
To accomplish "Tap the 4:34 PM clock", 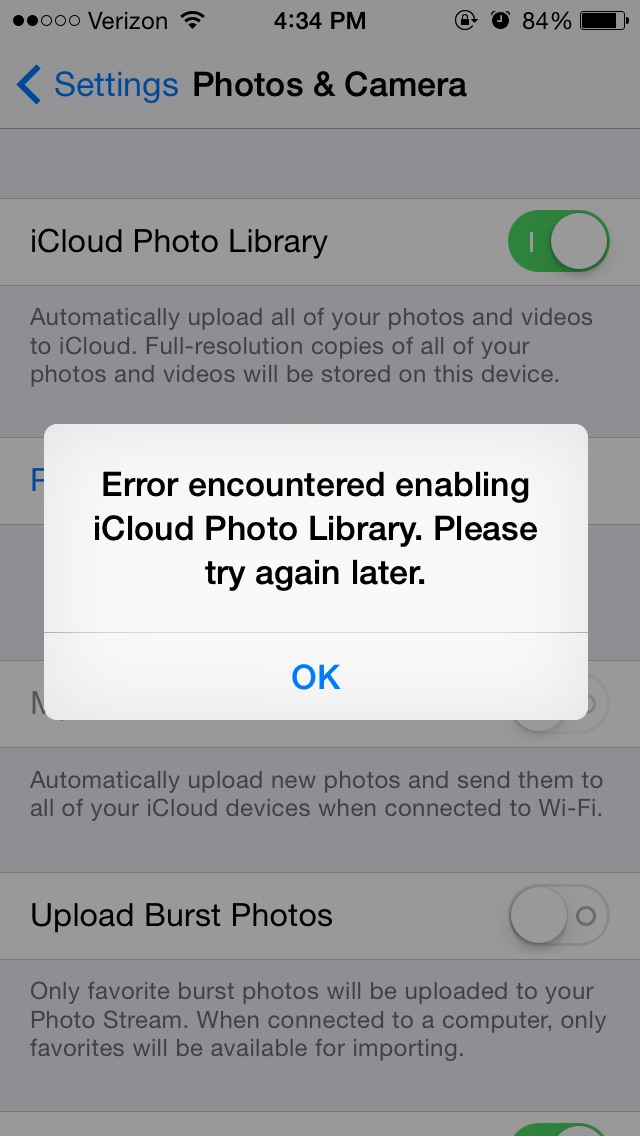I will point(320,20).
